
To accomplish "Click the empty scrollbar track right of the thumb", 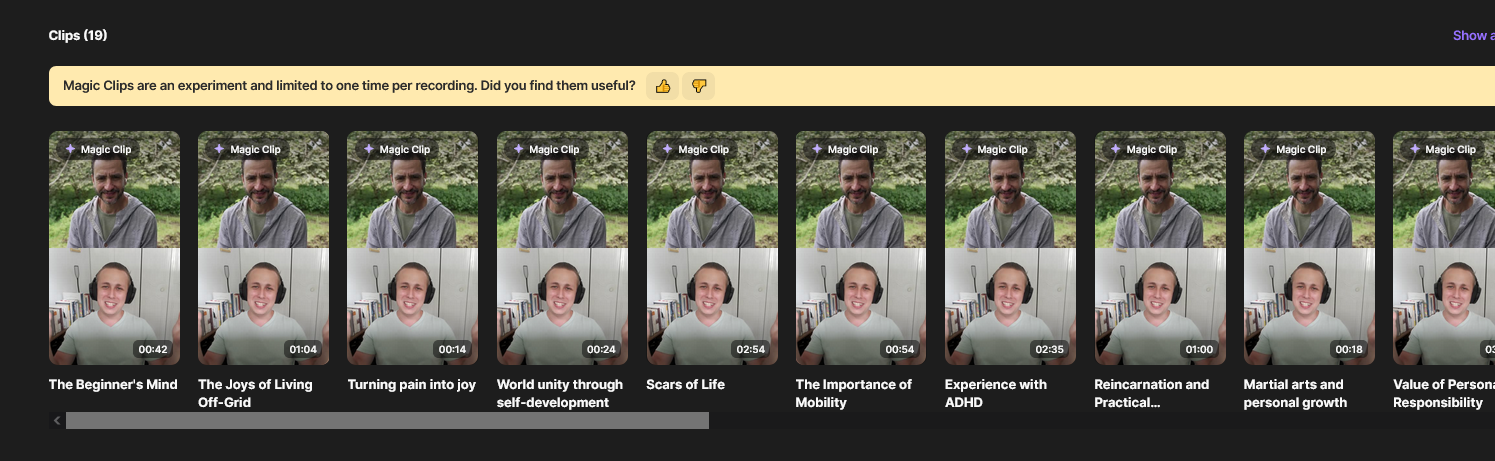I will pos(1100,421).
